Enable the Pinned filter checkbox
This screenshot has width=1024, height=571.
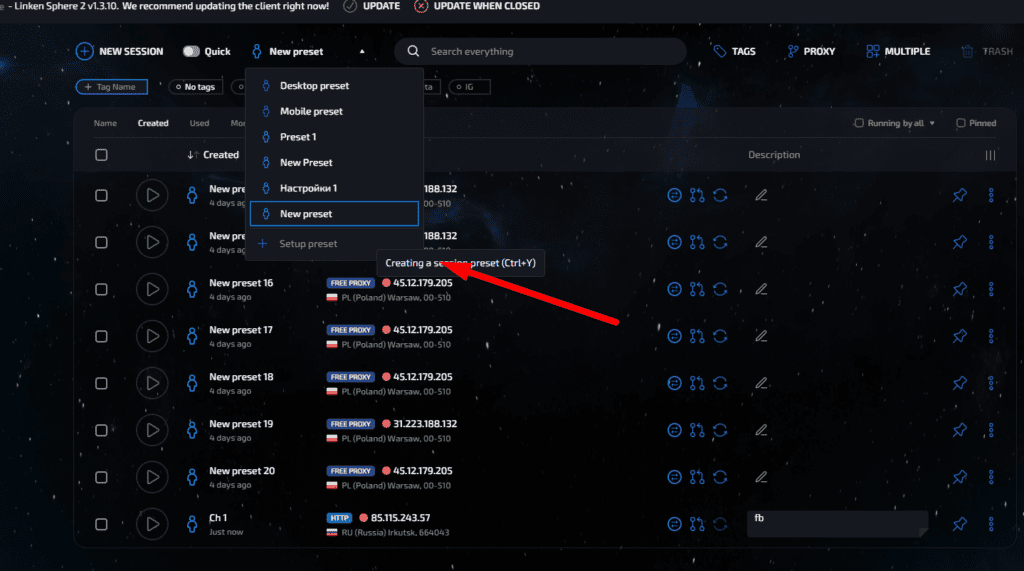(x=961, y=124)
